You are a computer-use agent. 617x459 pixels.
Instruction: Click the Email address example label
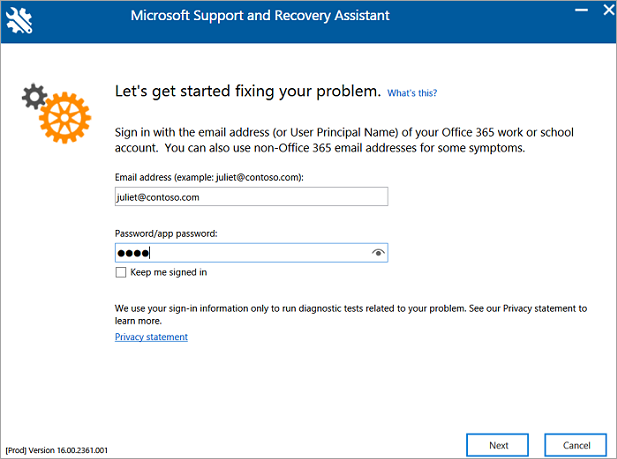(209, 178)
